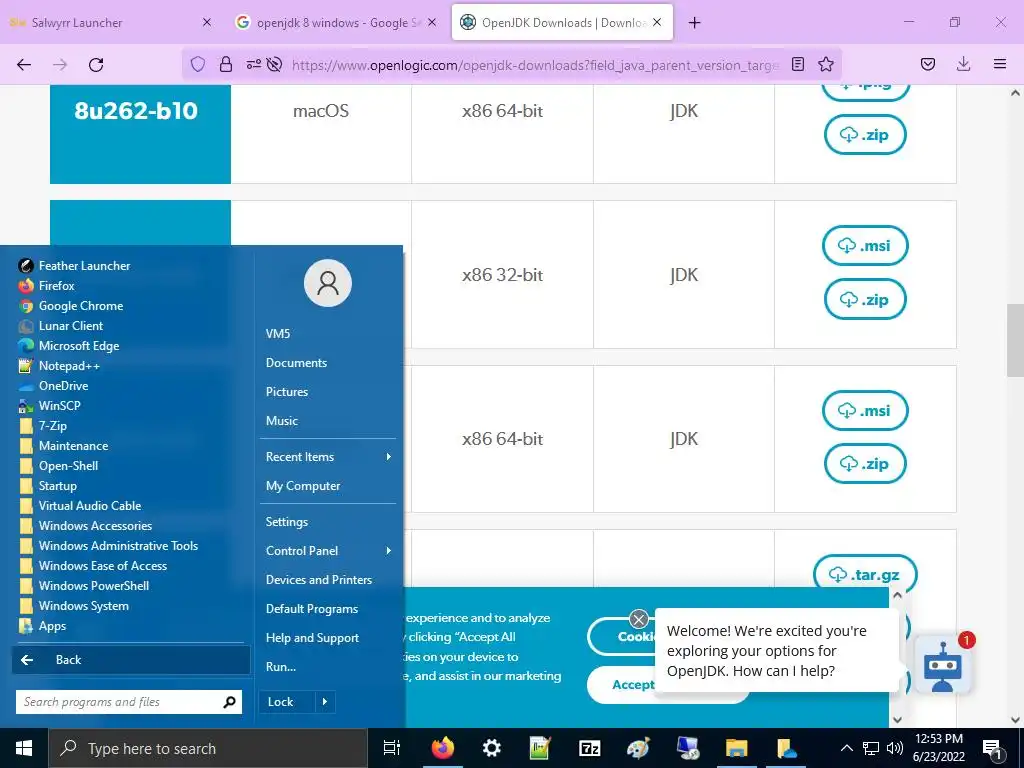Image resolution: width=1024 pixels, height=768 pixels.
Task: Download the macOS JDK .zip file
Action: [x=865, y=135]
